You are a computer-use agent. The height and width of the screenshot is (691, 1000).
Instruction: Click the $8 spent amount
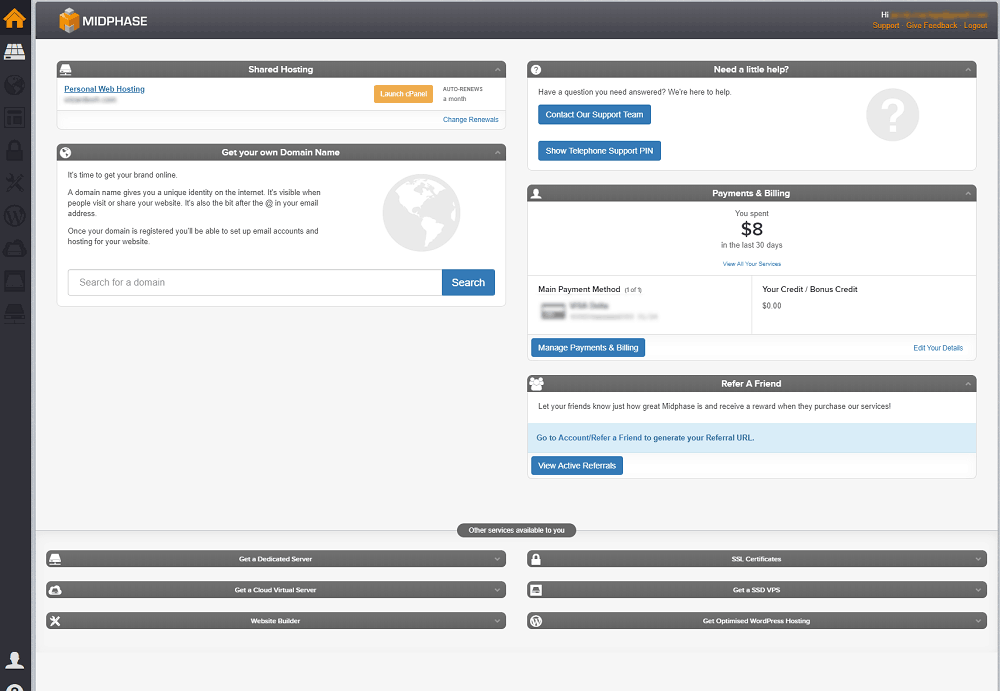click(x=752, y=229)
